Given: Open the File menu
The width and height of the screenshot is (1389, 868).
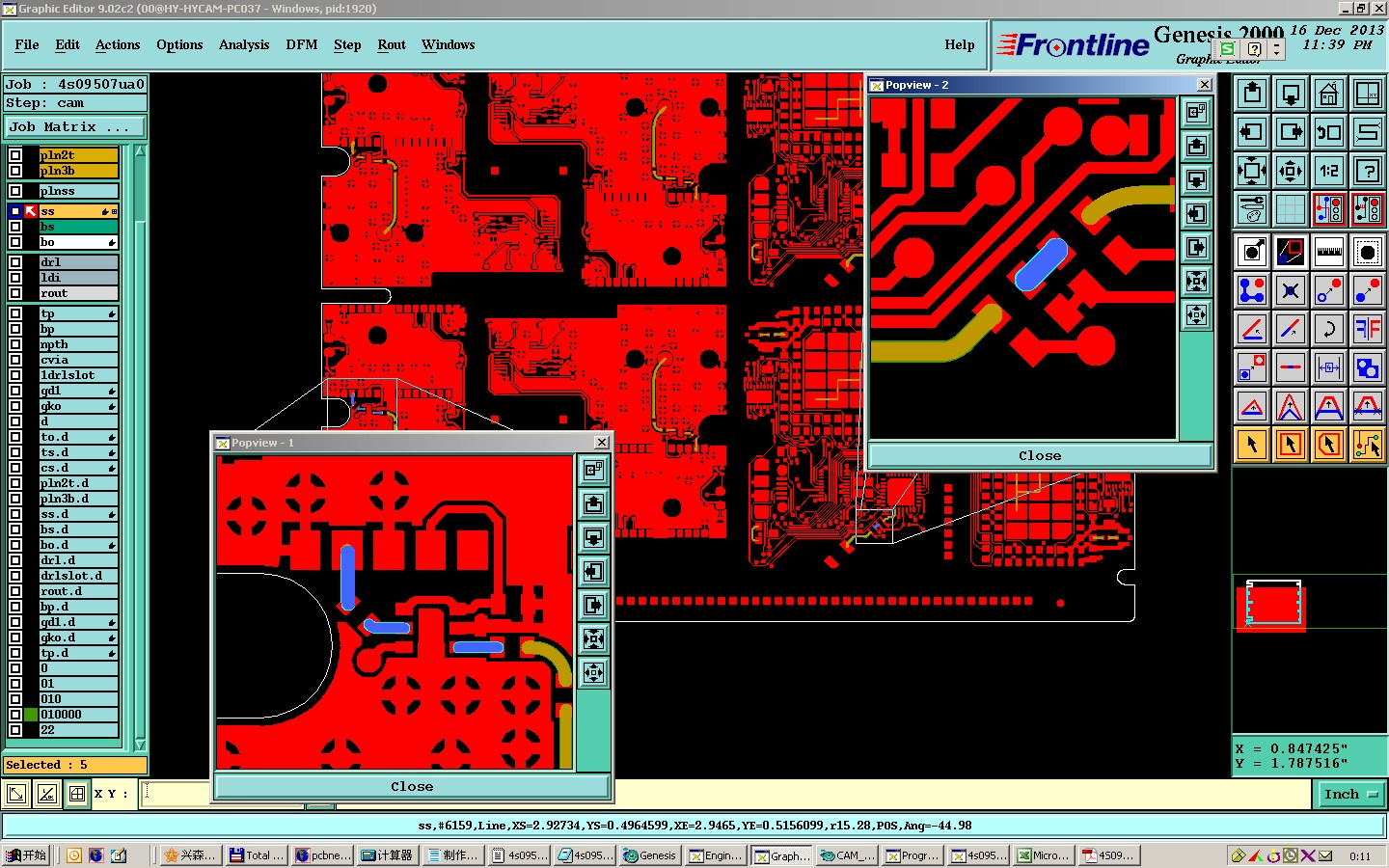Looking at the screenshot, I should point(27,45).
